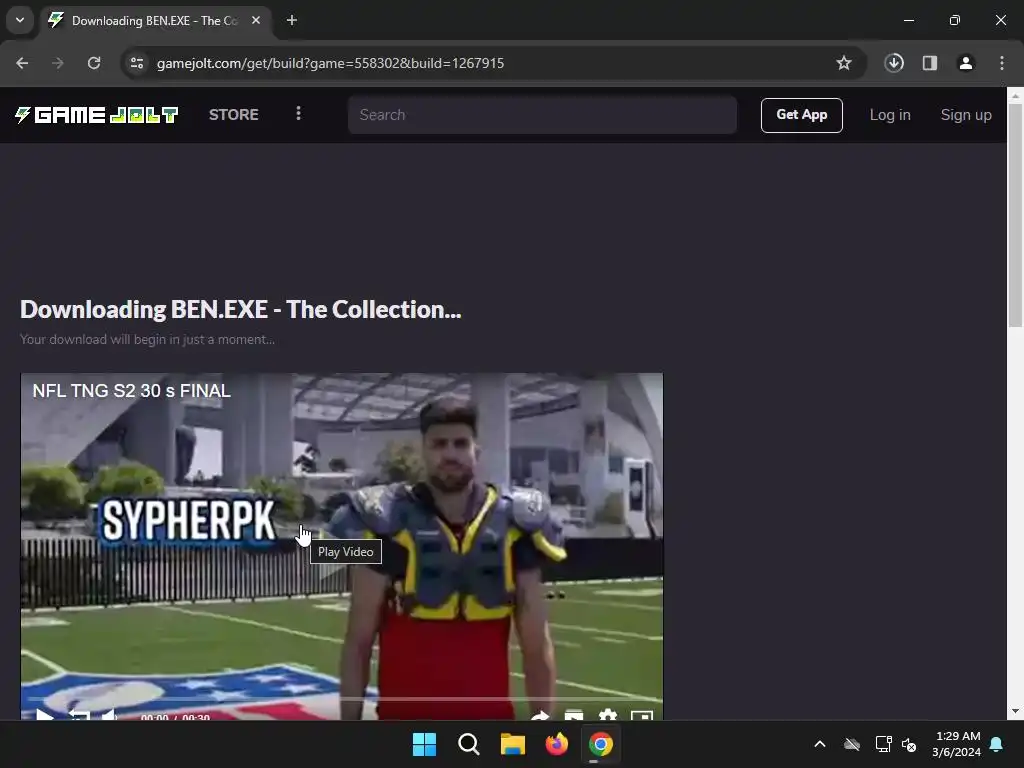1024x768 pixels.
Task: Open the tab search dropdown arrow
Action: click(20, 20)
